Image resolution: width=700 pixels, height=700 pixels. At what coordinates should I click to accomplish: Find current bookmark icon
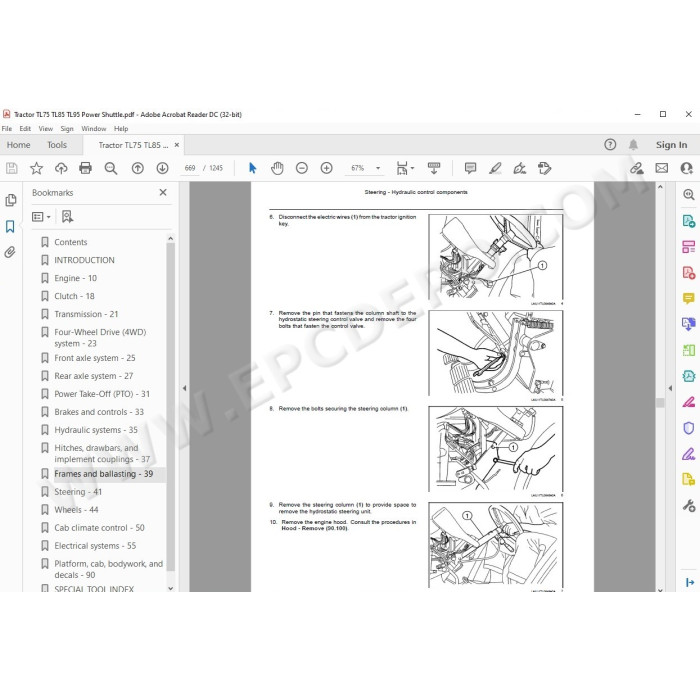pyautogui.click(x=67, y=217)
